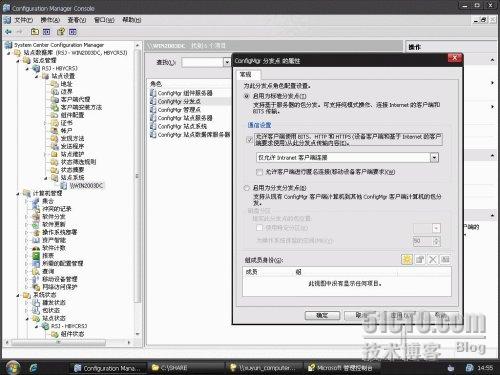Open the 文件 menu
Screen dimensions: 500x375
click(x=23, y=20)
